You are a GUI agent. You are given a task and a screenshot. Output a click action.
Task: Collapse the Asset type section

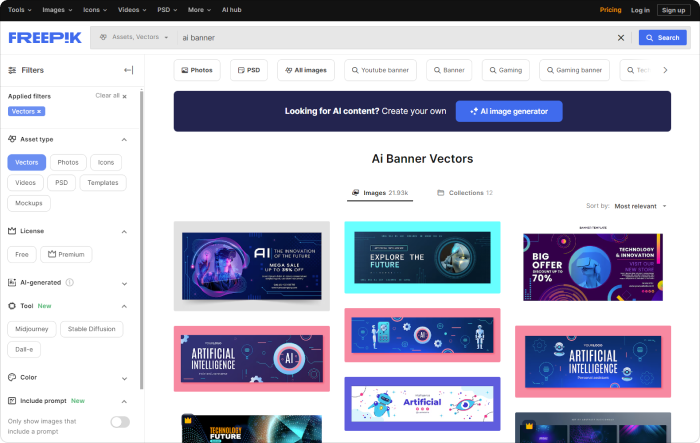124,140
